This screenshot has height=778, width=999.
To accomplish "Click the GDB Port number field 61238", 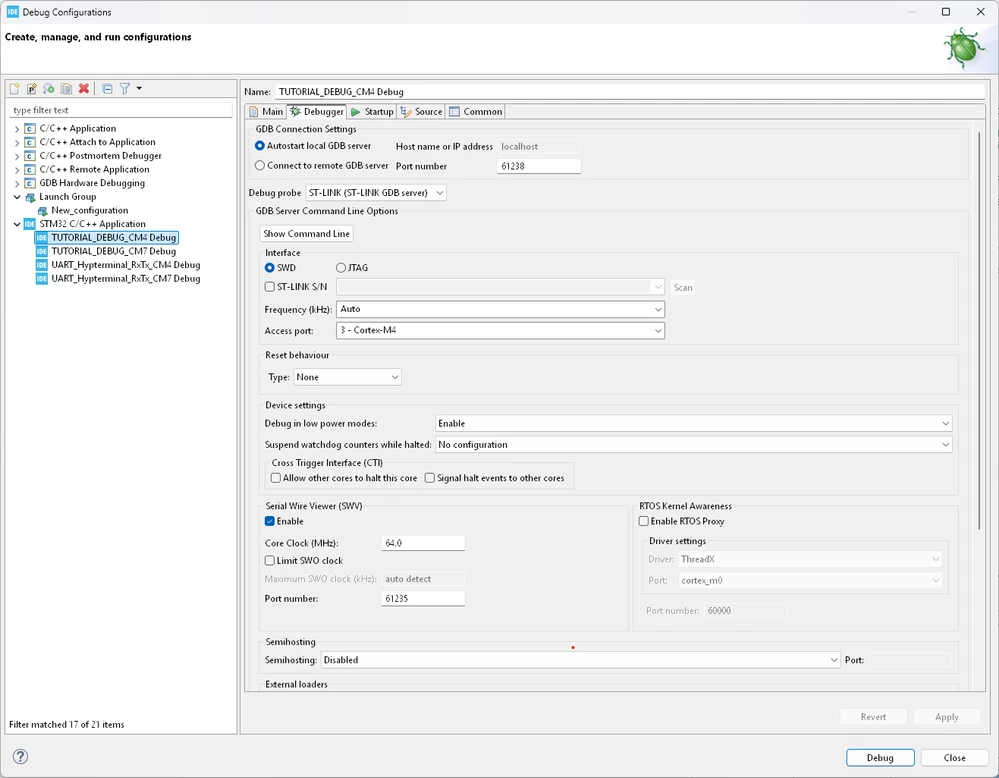I will coord(539,166).
